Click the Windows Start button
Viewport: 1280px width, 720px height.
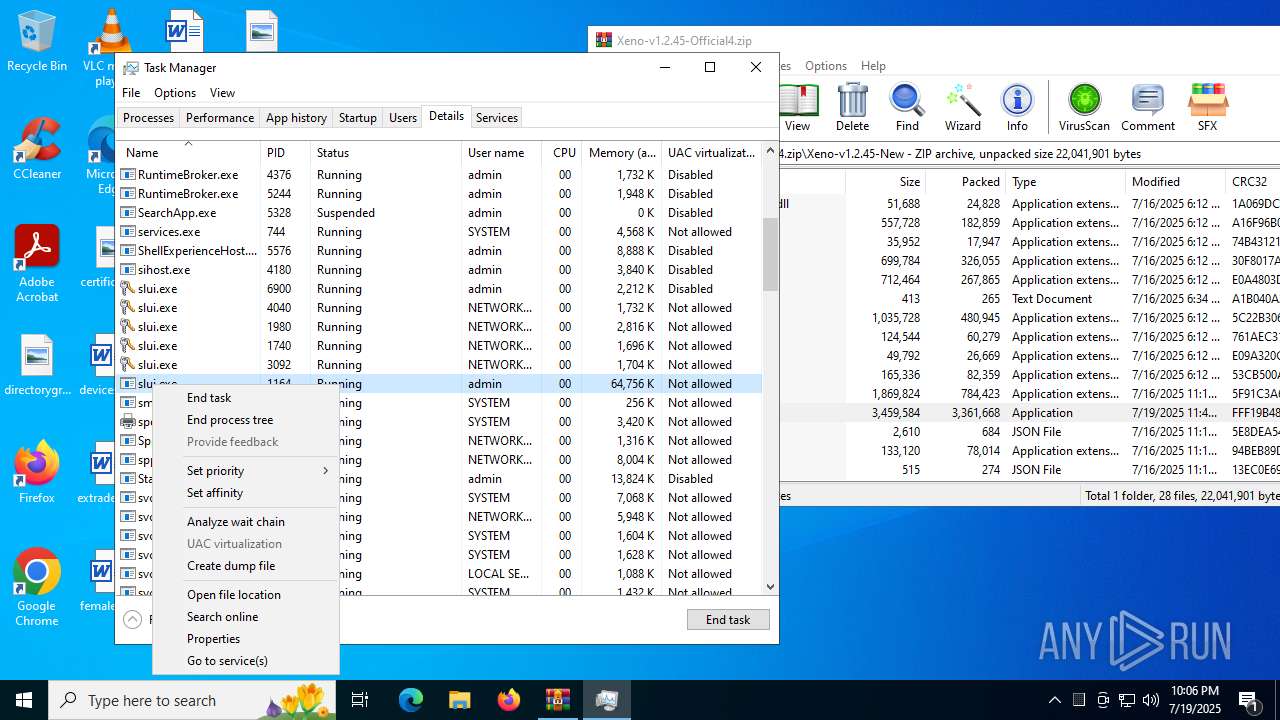point(24,700)
